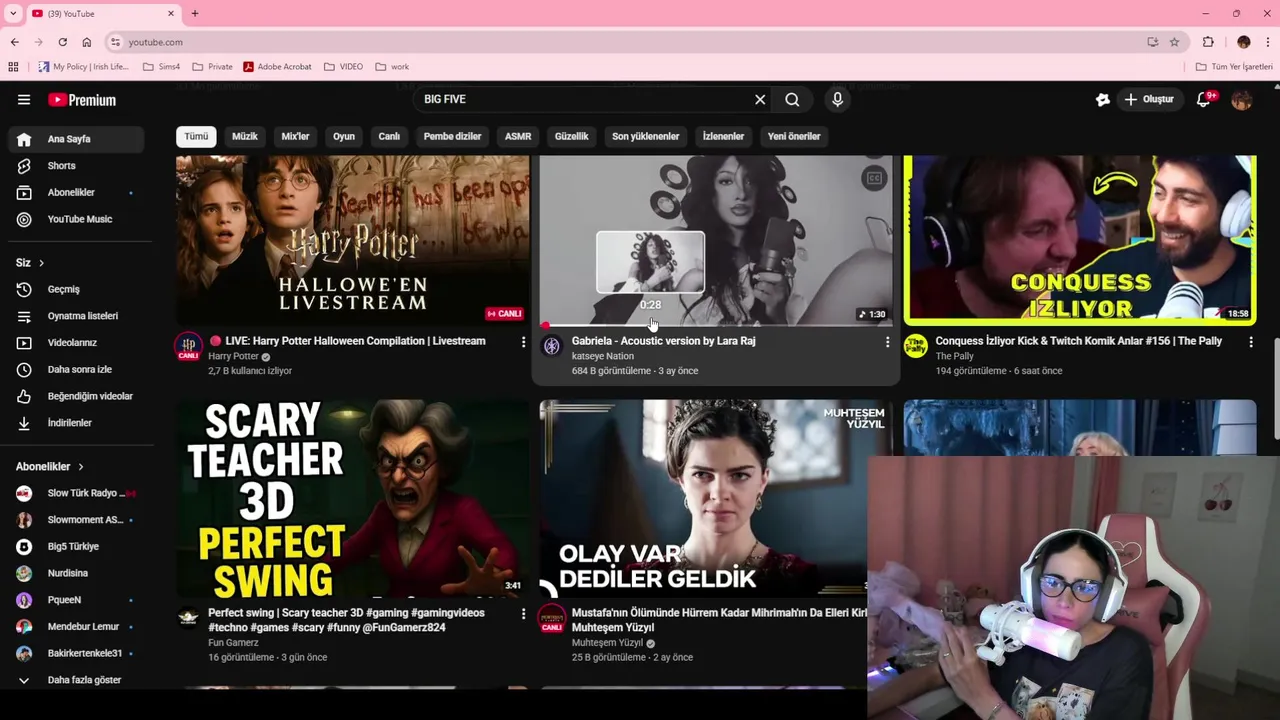The width and height of the screenshot is (1280, 720).
Task: Expand the Abonelikler subscriptions heading
Action: pyautogui.click(x=50, y=467)
